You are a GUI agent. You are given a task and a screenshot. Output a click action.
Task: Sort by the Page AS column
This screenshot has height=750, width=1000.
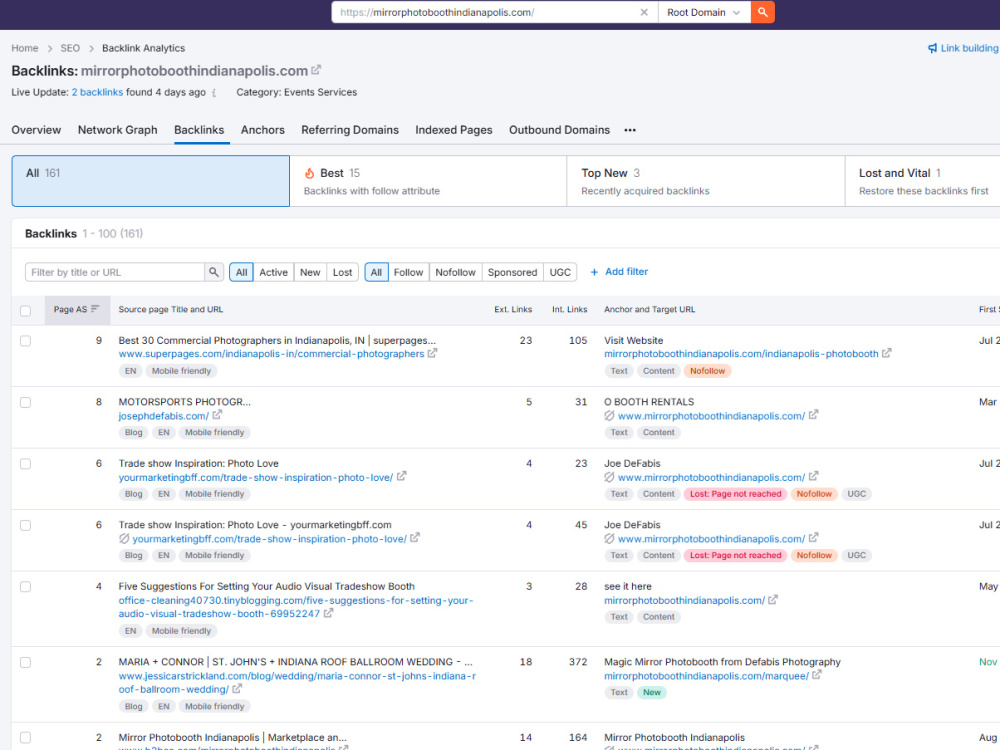point(77,309)
